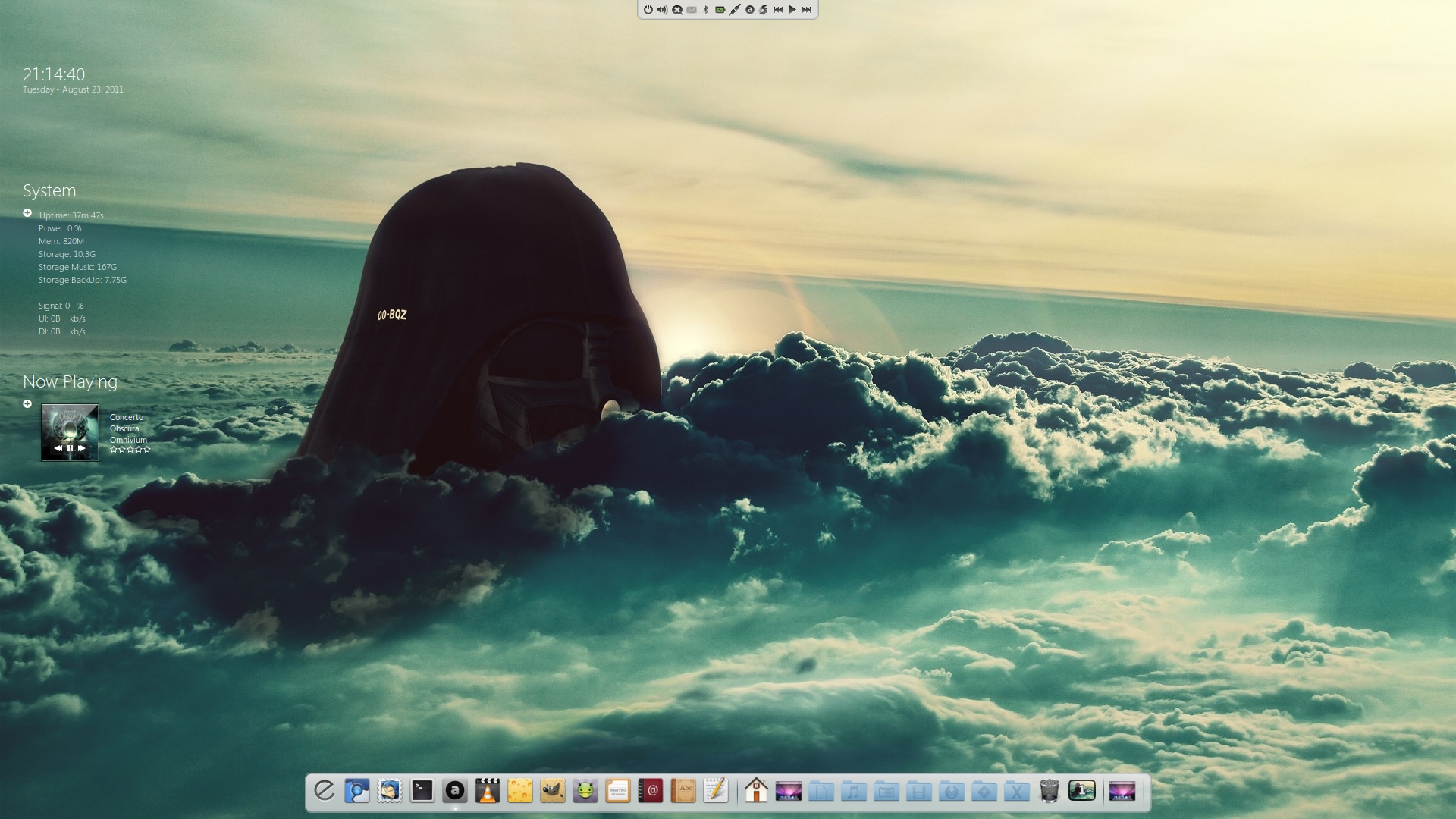Open Chromium browser from the dock

pyautogui.click(x=357, y=791)
